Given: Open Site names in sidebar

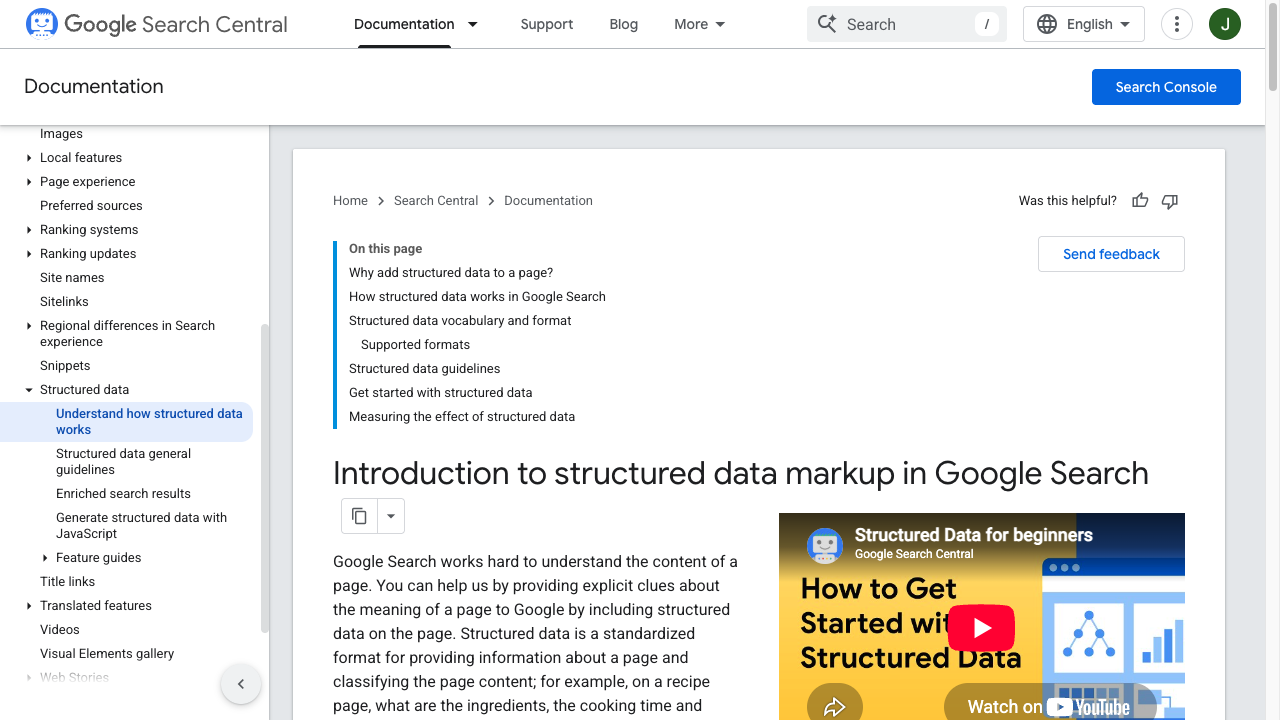Looking at the screenshot, I should click(x=72, y=278).
